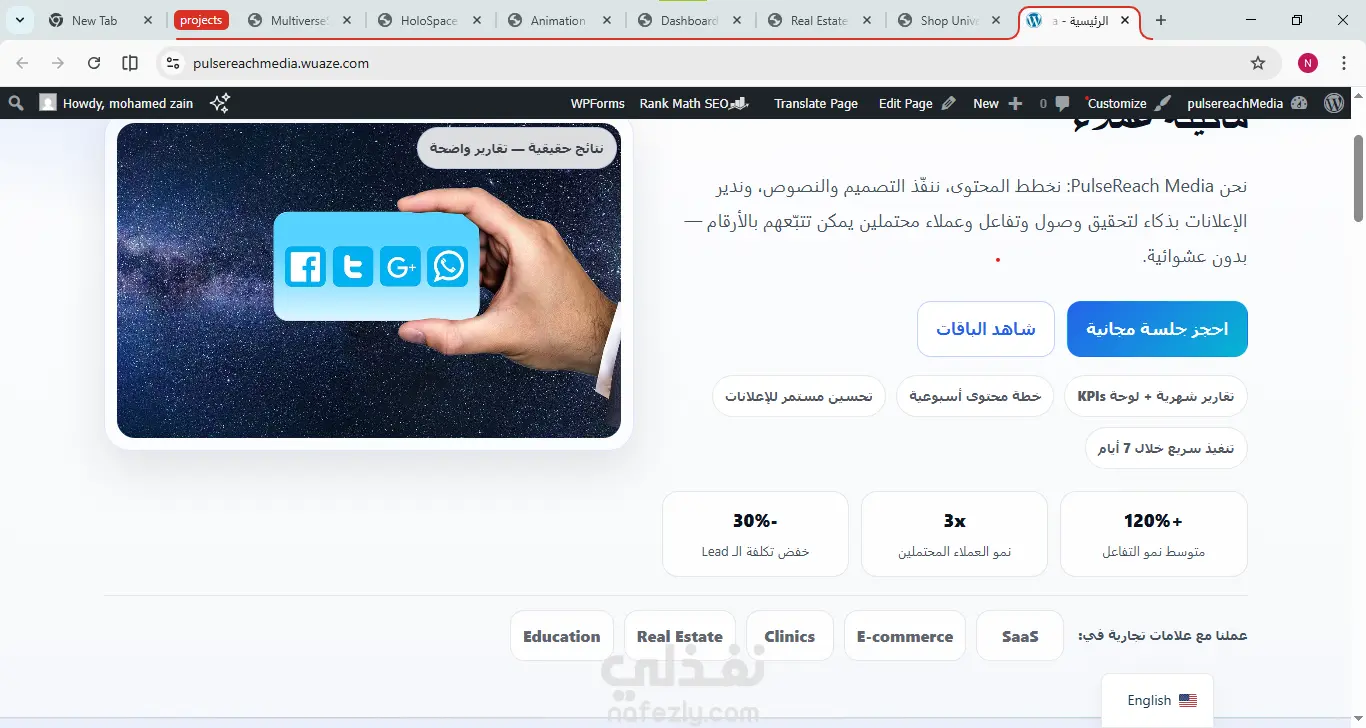Click the Twitter icon on the card image
The image size is (1366, 728).
coord(353,267)
